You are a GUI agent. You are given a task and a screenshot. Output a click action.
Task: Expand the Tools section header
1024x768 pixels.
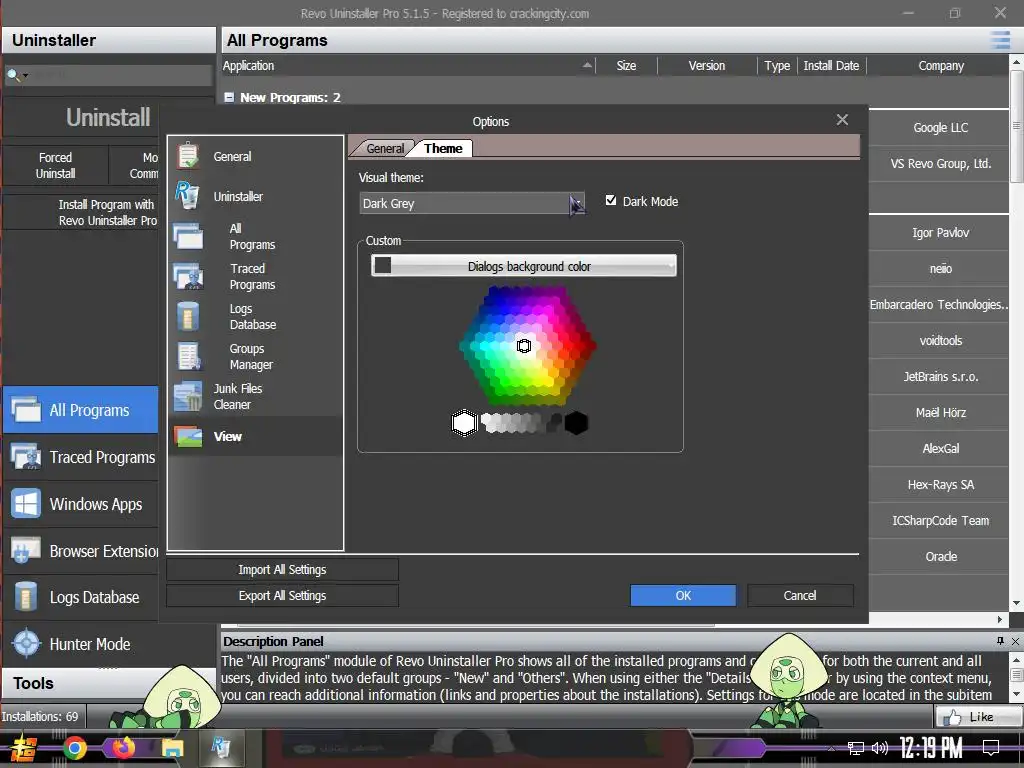click(108, 683)
